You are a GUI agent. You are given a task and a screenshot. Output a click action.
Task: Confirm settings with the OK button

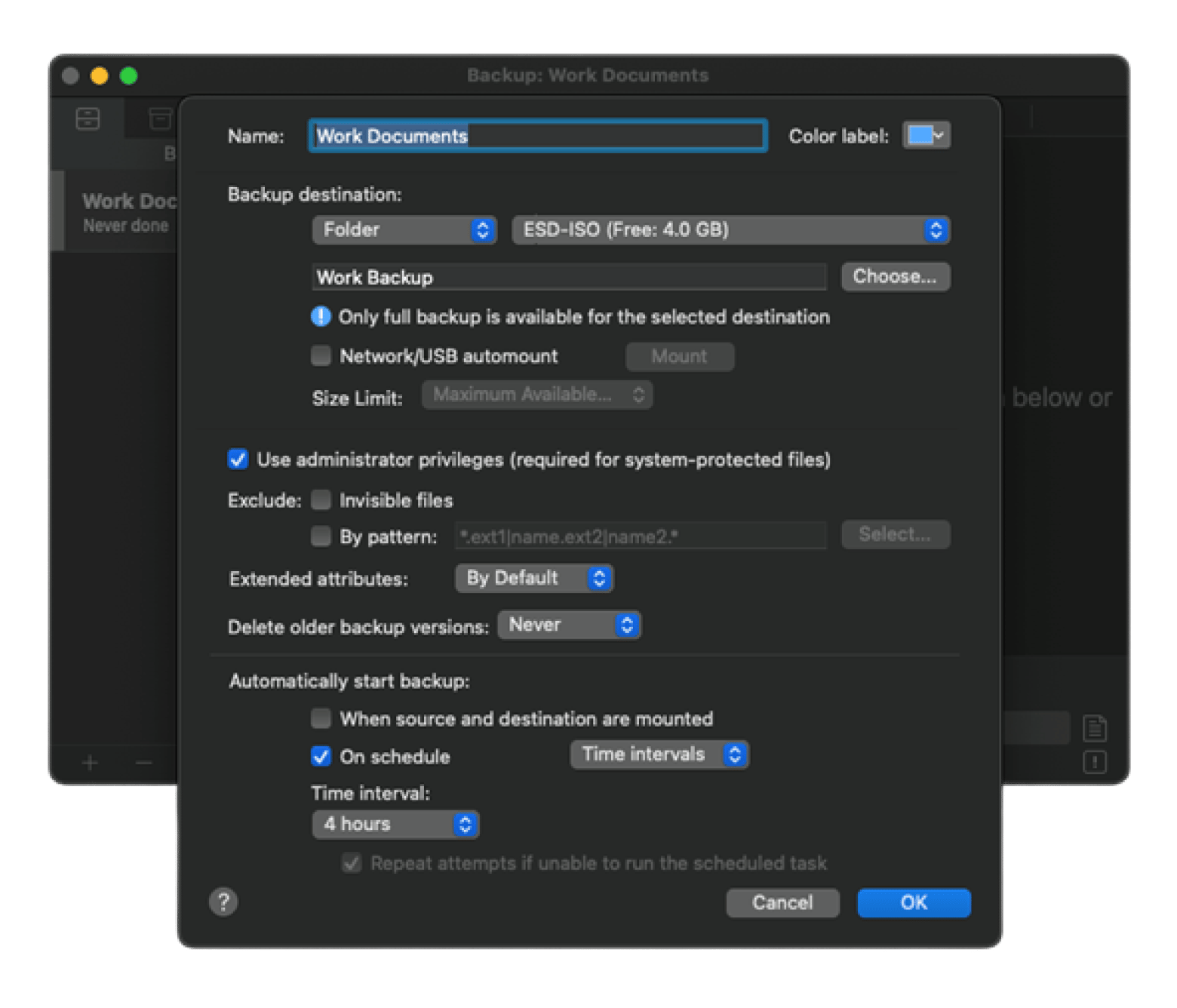pos(913,902)
